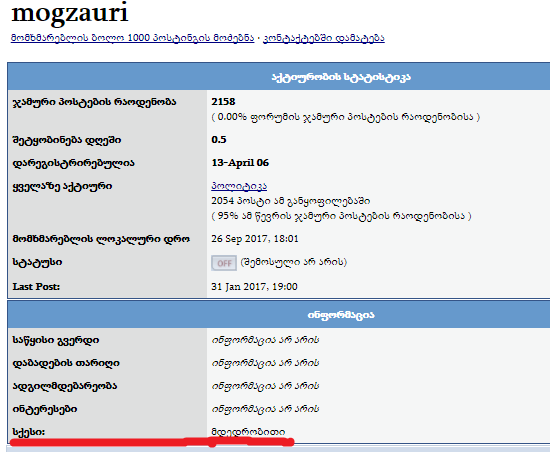Select the 95% of member's posts text
550x452 pixels.
(341, 216)
